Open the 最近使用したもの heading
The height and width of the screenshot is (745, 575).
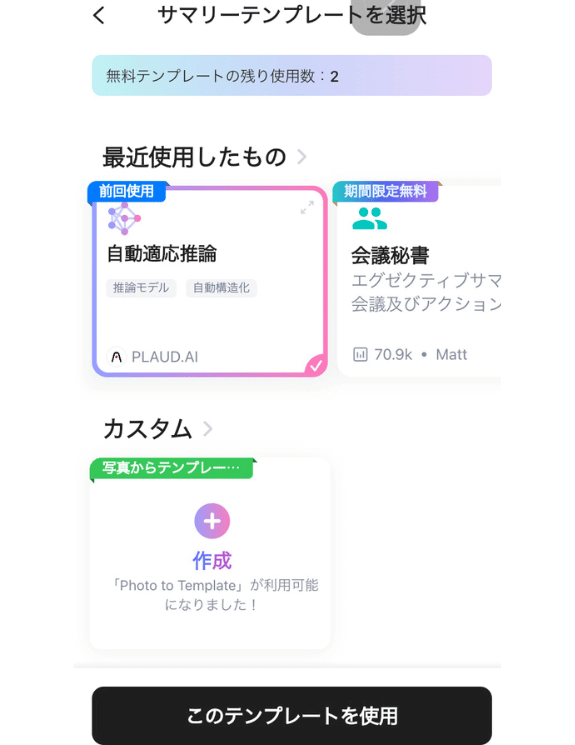(x=194, y=157)
